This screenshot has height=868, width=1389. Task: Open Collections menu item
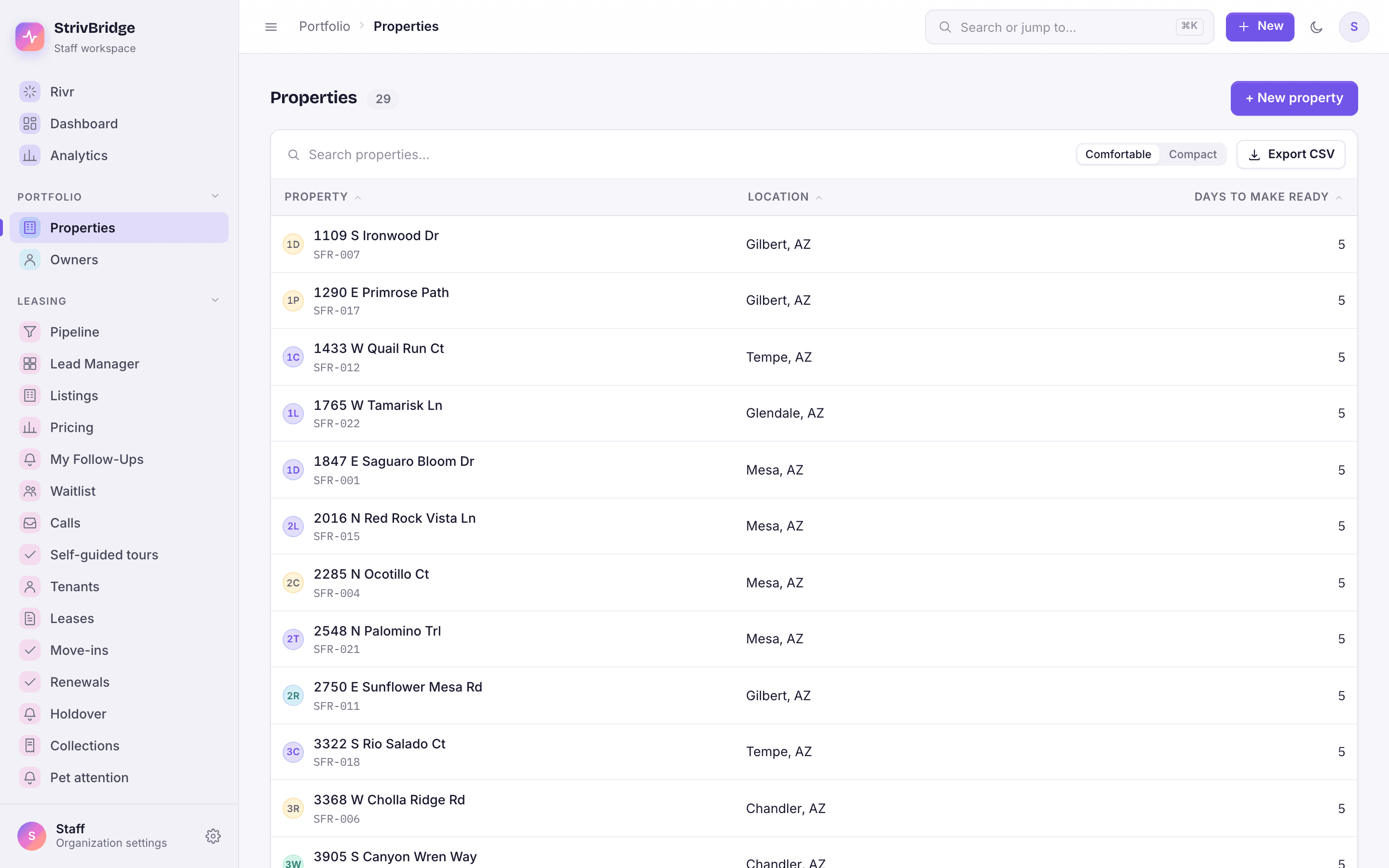tap(119, 746)
